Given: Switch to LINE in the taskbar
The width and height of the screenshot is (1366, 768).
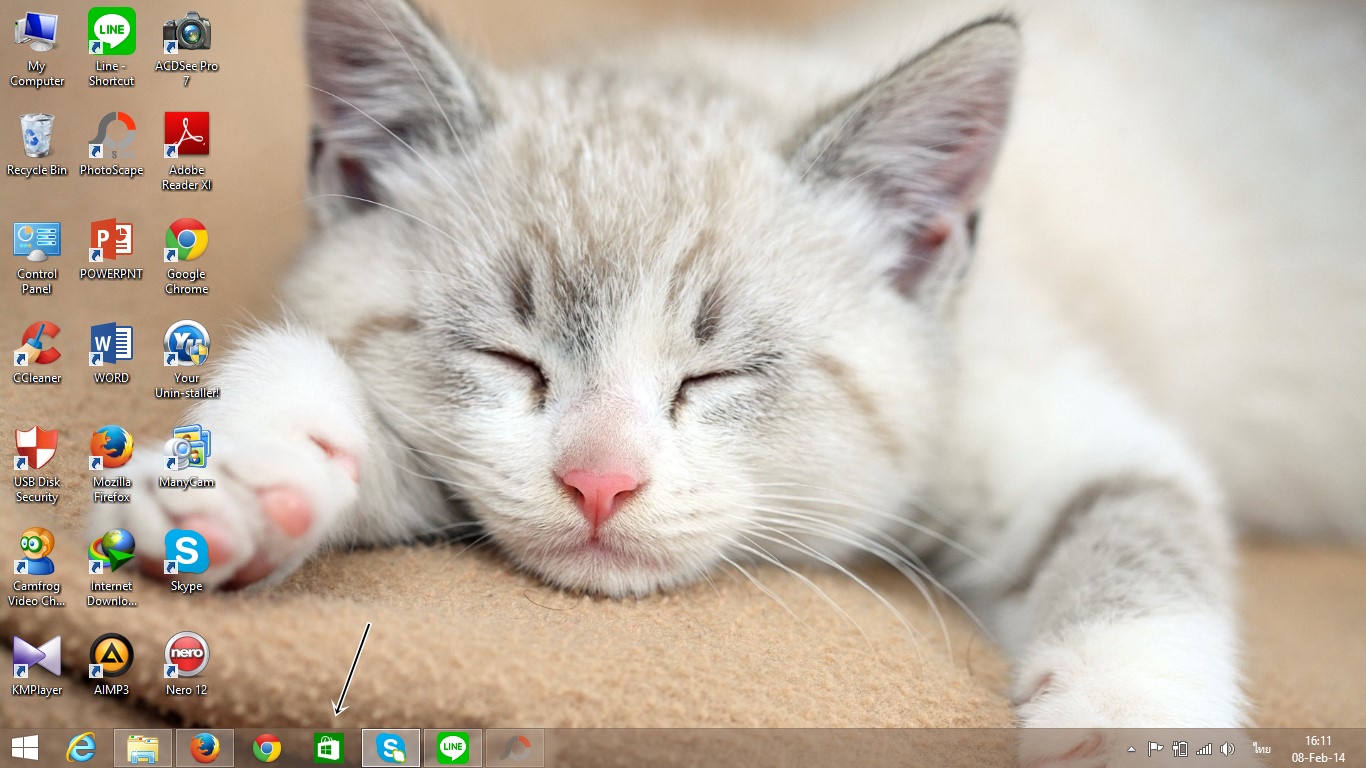Looking at the screenshot, I should point(453,748).
